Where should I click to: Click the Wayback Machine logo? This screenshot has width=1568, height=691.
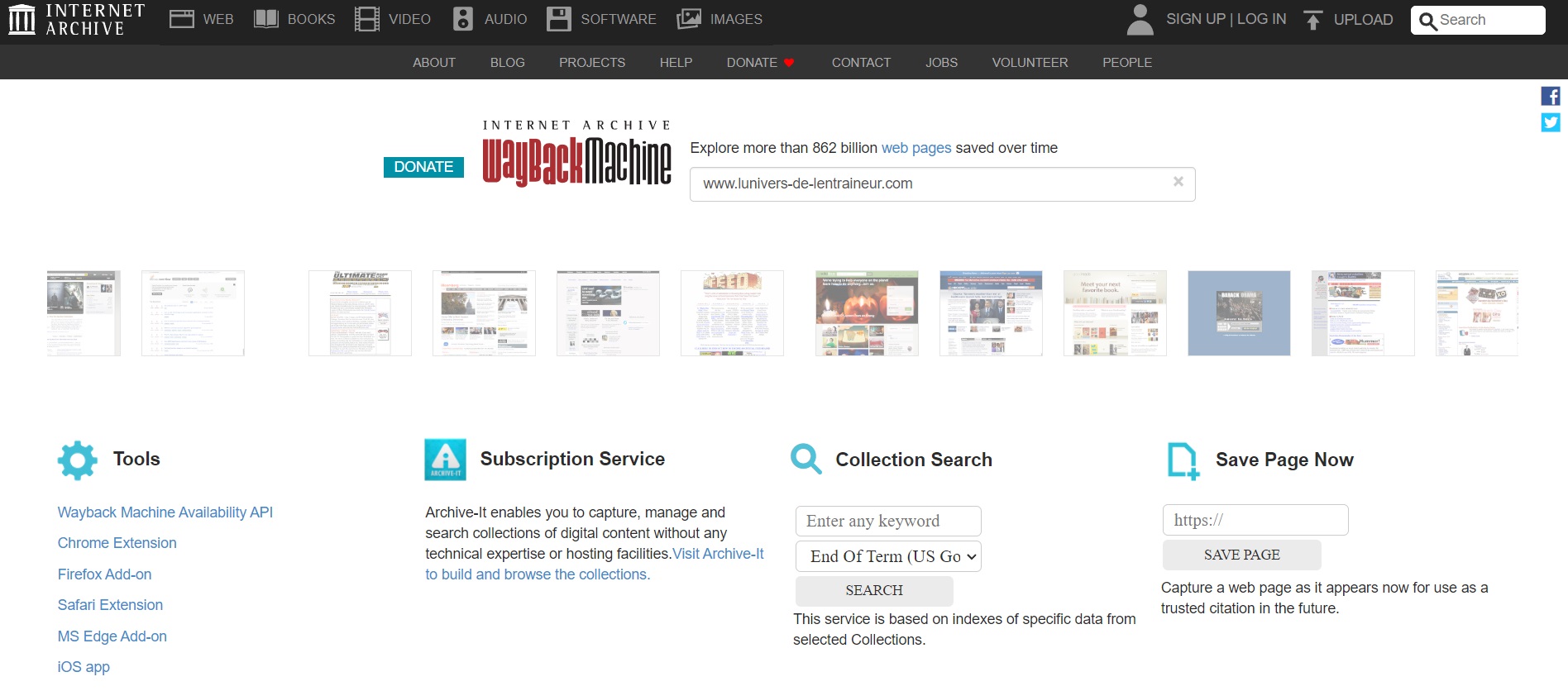tap(576, 153)
